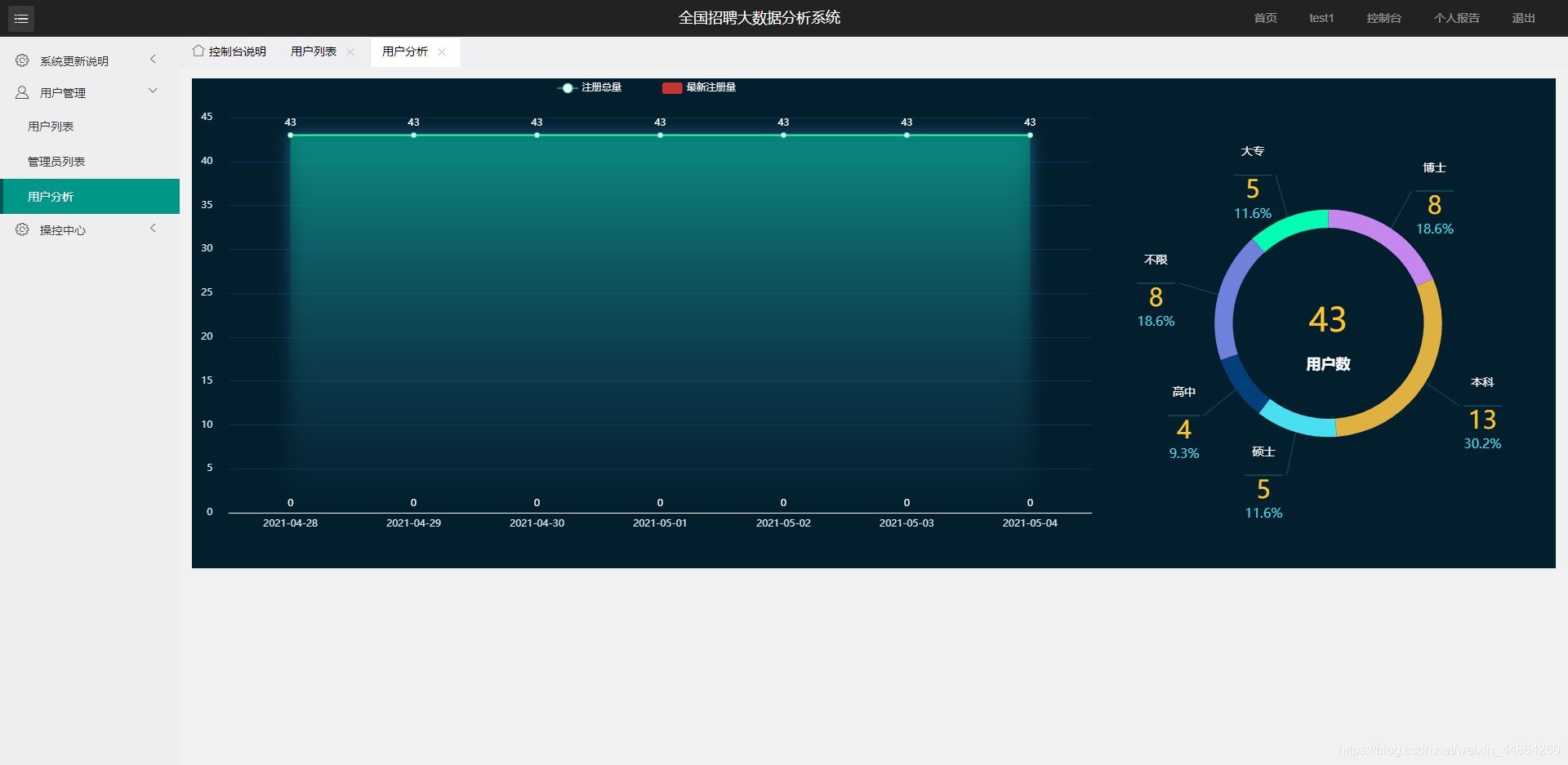The image size is (1568, 765).
Task: Go to 首页 in top navigation
Action: [x=1265, y=18]
